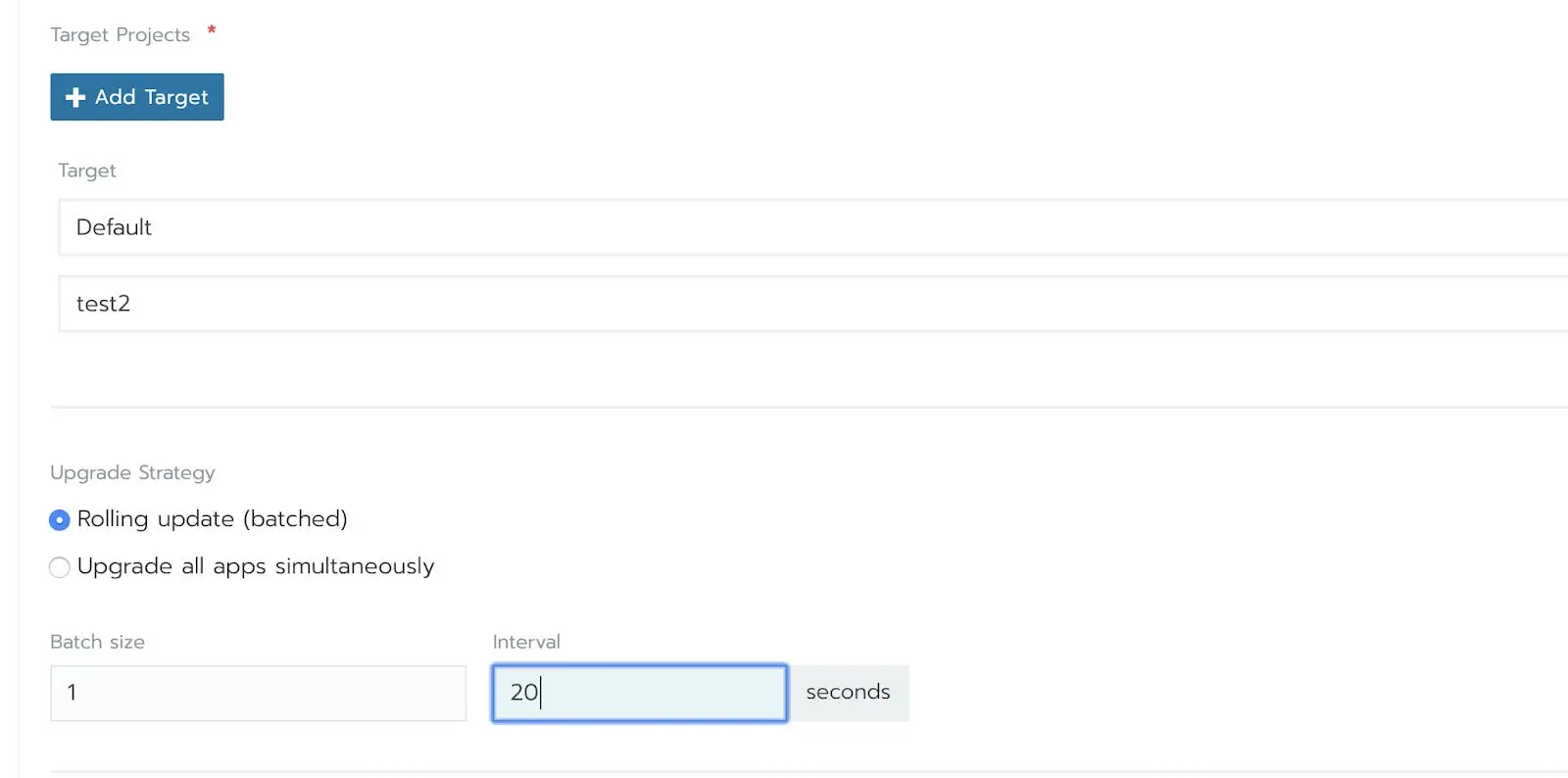Viewport: 1568px width, 778px height.
Task: Click the Interval label
Action: click(x=526, y=642)
